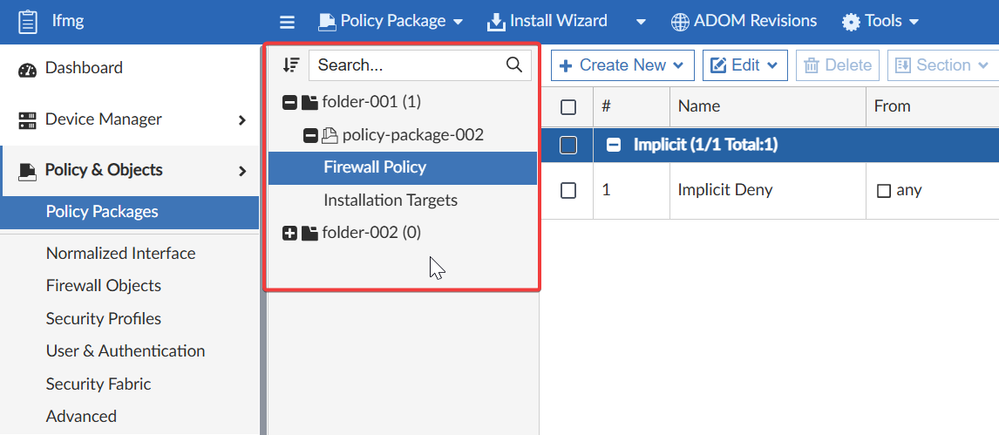Click the Edit button in the toolbar
999x435 pixels.
point(746,65)
